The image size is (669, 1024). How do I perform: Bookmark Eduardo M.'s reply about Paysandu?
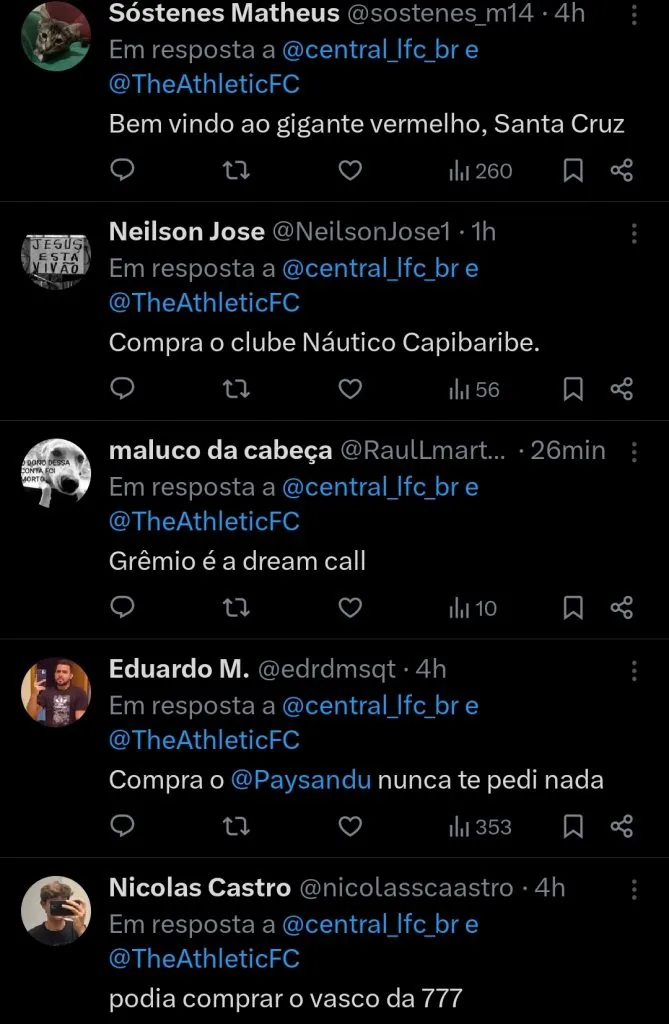pyautogui.click(x=573, y=827)
